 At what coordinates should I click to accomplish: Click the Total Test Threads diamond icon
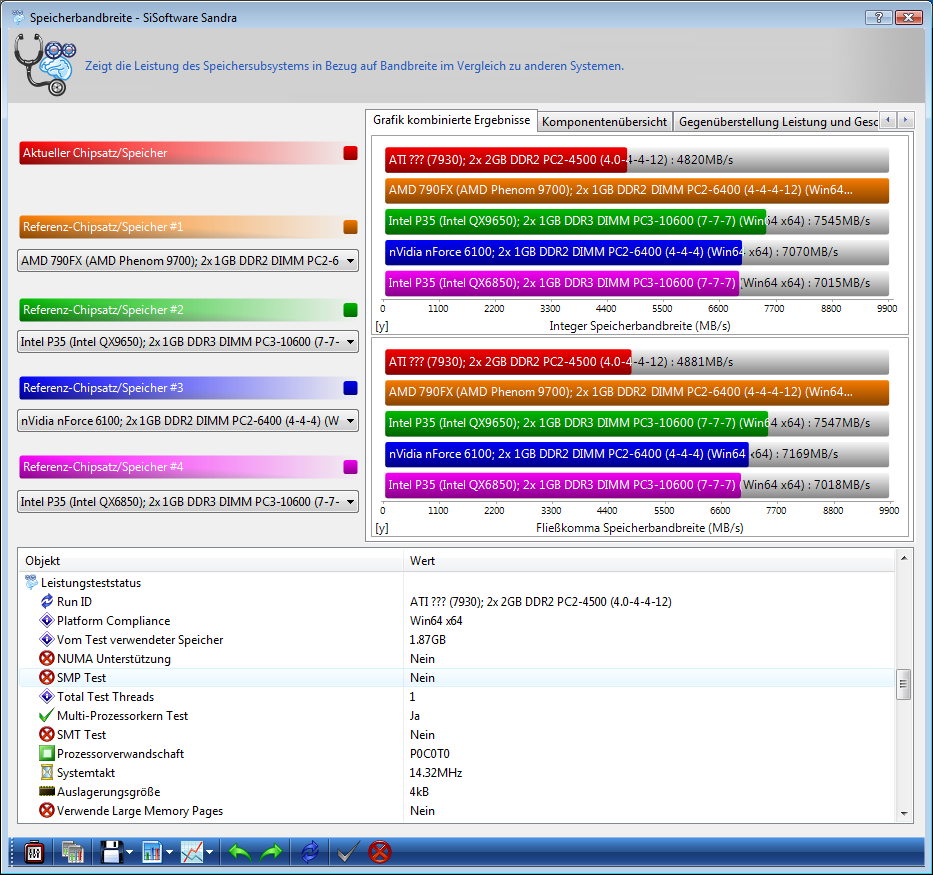click(46, 697)
